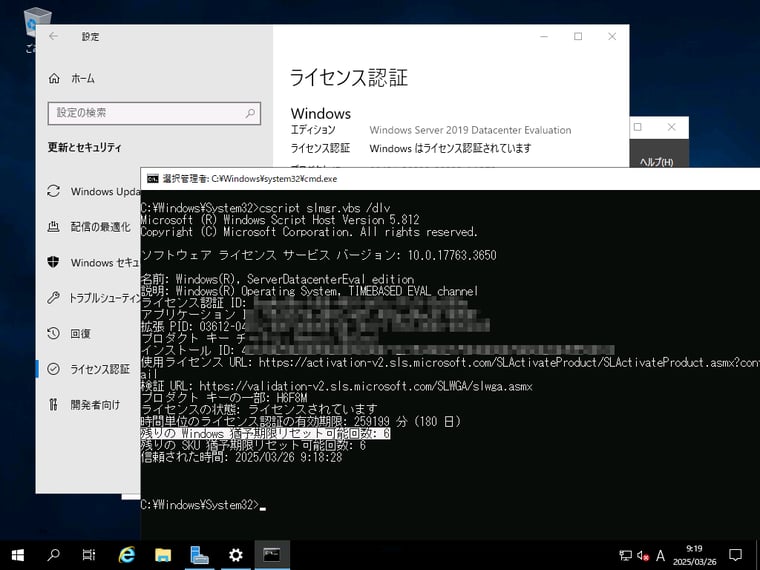This screenshot has width=760, height=570.
Task: Select ライセンス認証 sidebar entry
Action: tap(100, 369)
